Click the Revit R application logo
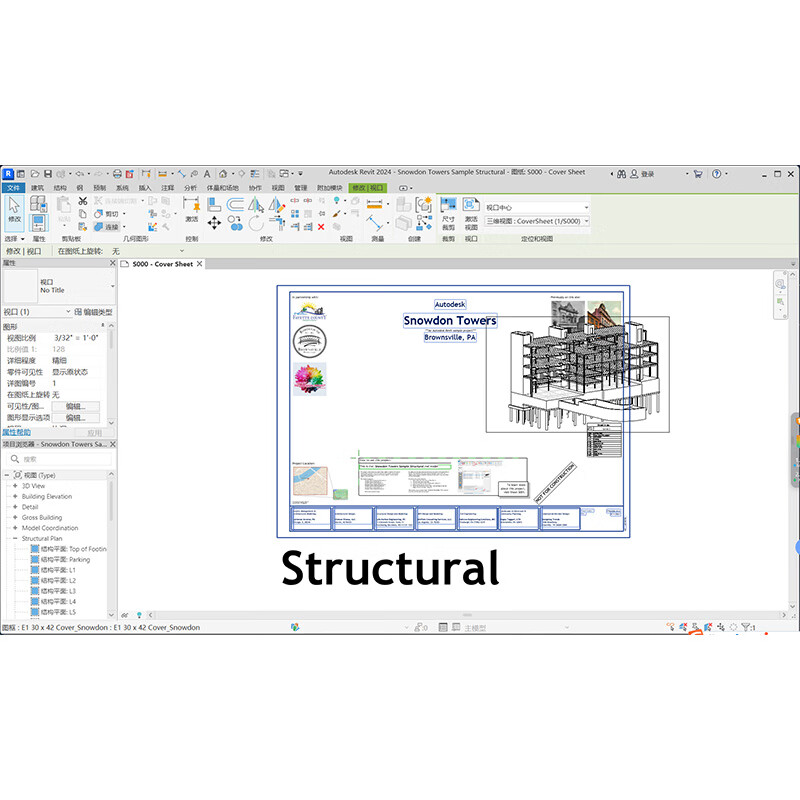Image resolution: width=800 pixels, height=800 pixels. coord(8,174)
